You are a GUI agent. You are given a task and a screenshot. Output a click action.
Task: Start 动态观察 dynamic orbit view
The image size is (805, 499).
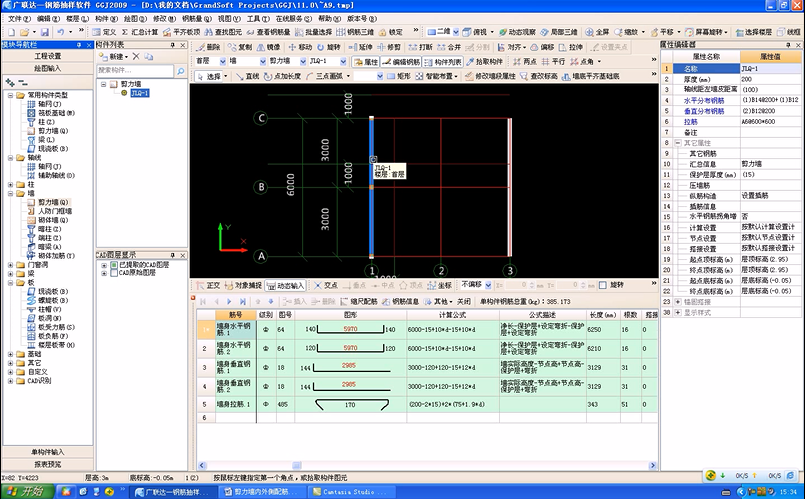click(518, 32)
